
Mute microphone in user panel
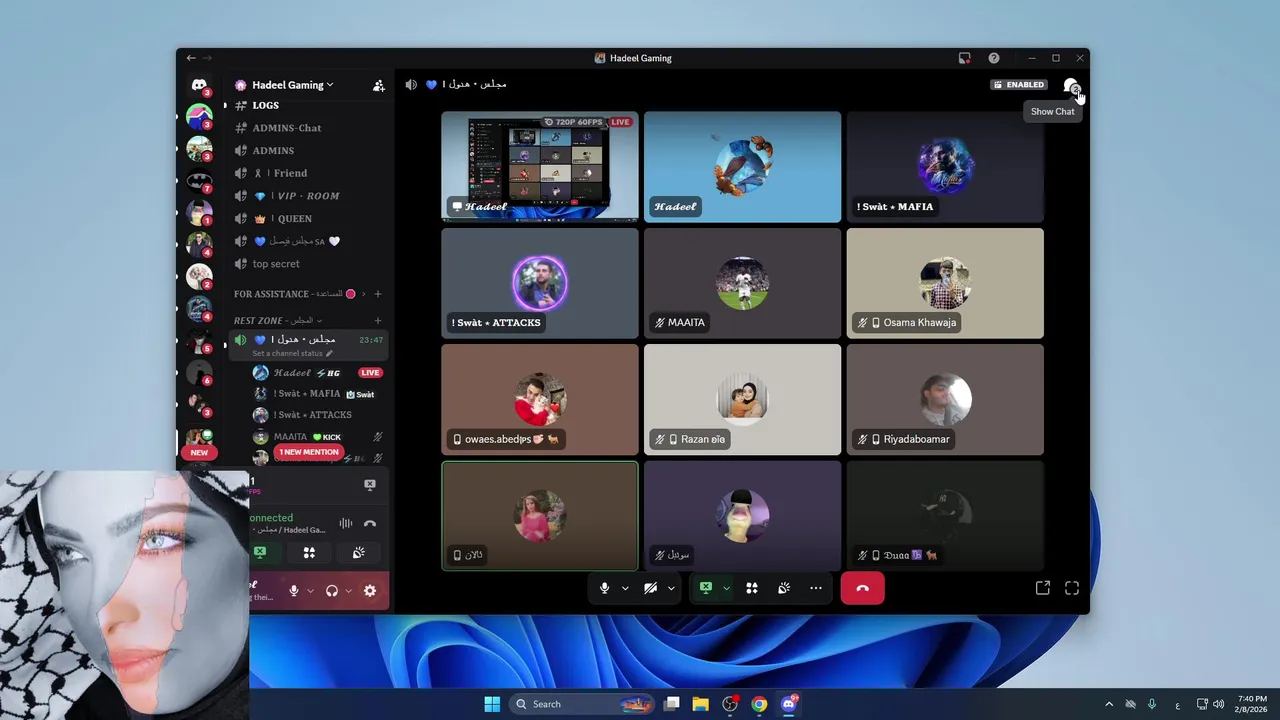point(293,591)
